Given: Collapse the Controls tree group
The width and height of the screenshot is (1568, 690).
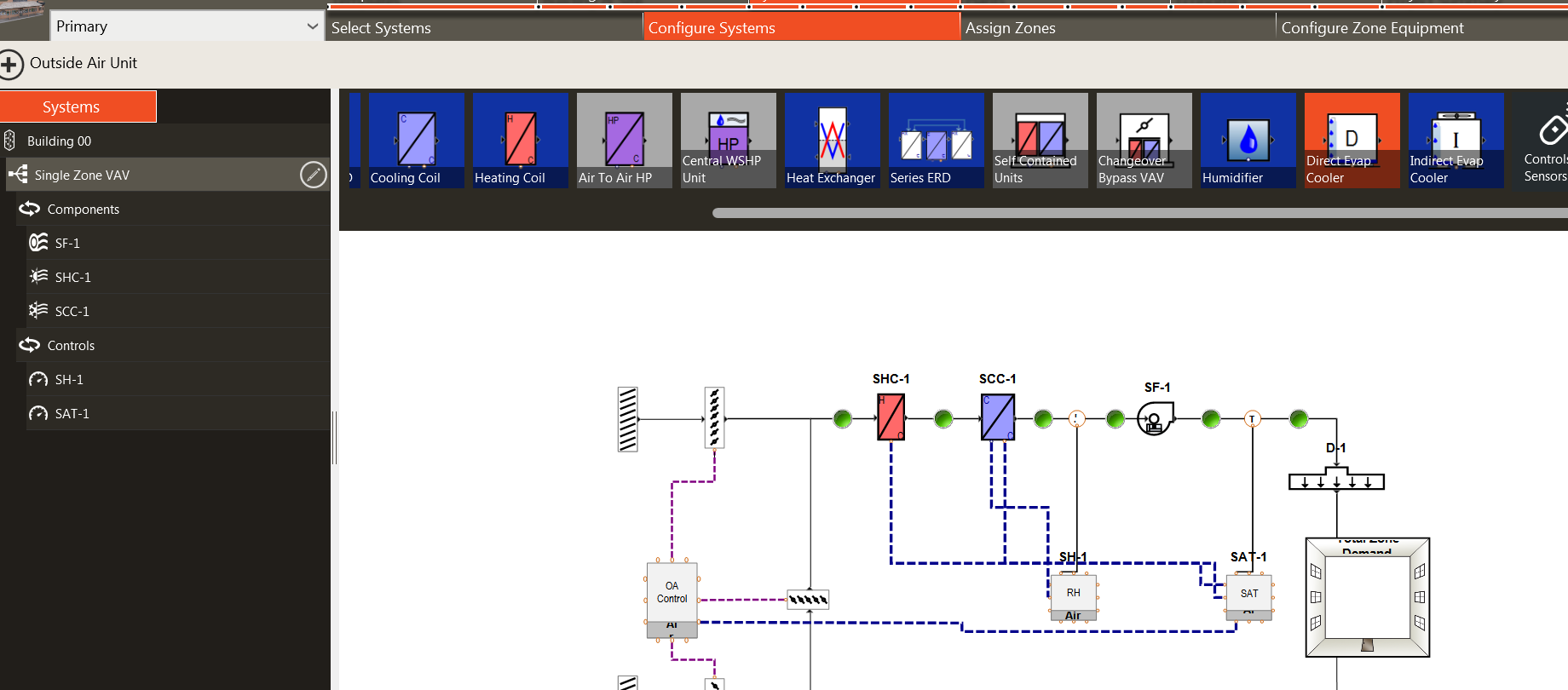Looking at the screenshot, I should tap(30, 345).
